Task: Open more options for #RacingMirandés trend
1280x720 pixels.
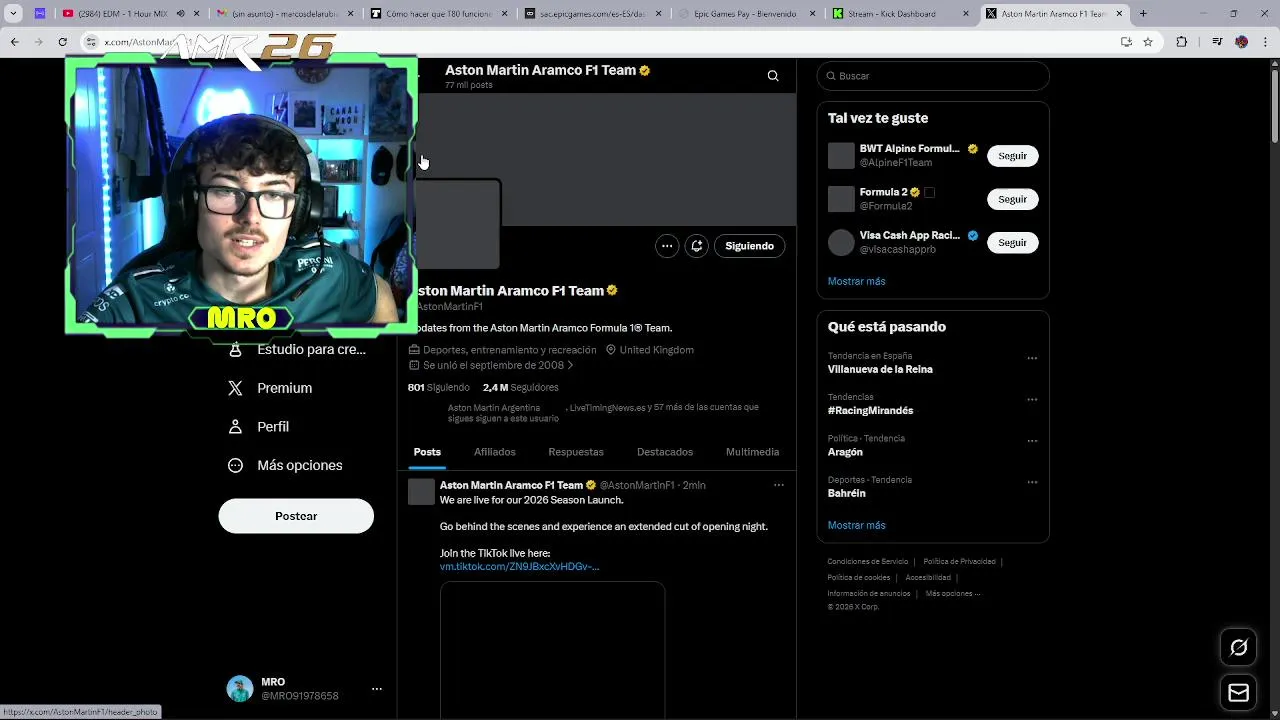Action: (x=1032, y=400)
